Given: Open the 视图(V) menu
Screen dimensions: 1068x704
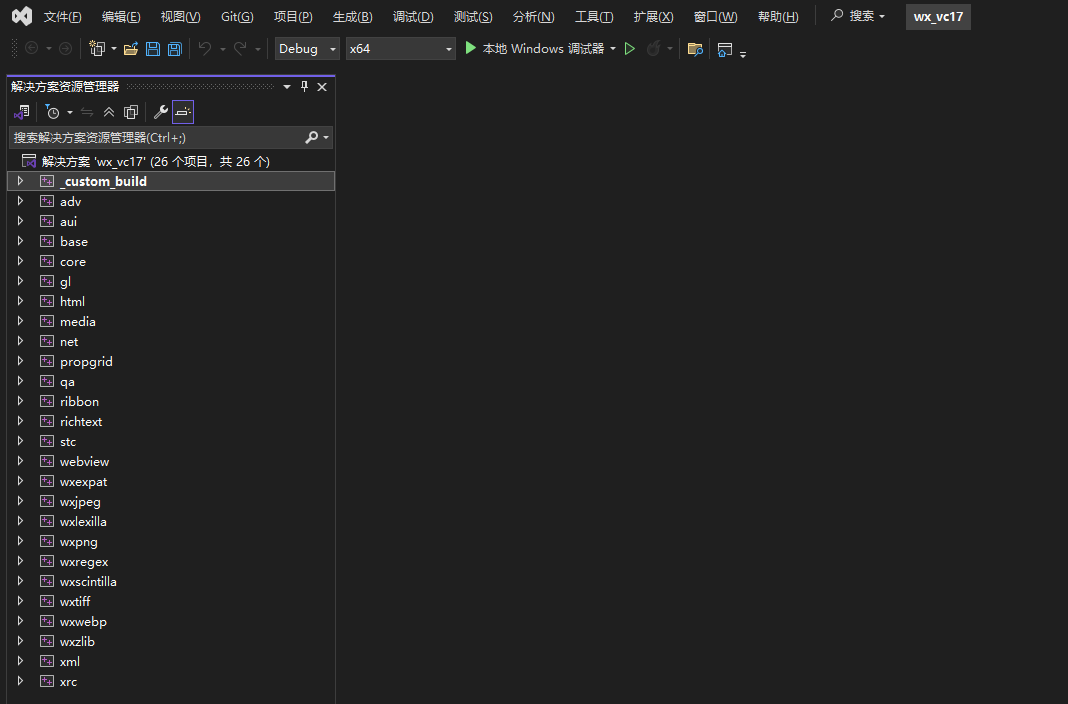Looking at the screenshot, I should (x=180, y=16).
